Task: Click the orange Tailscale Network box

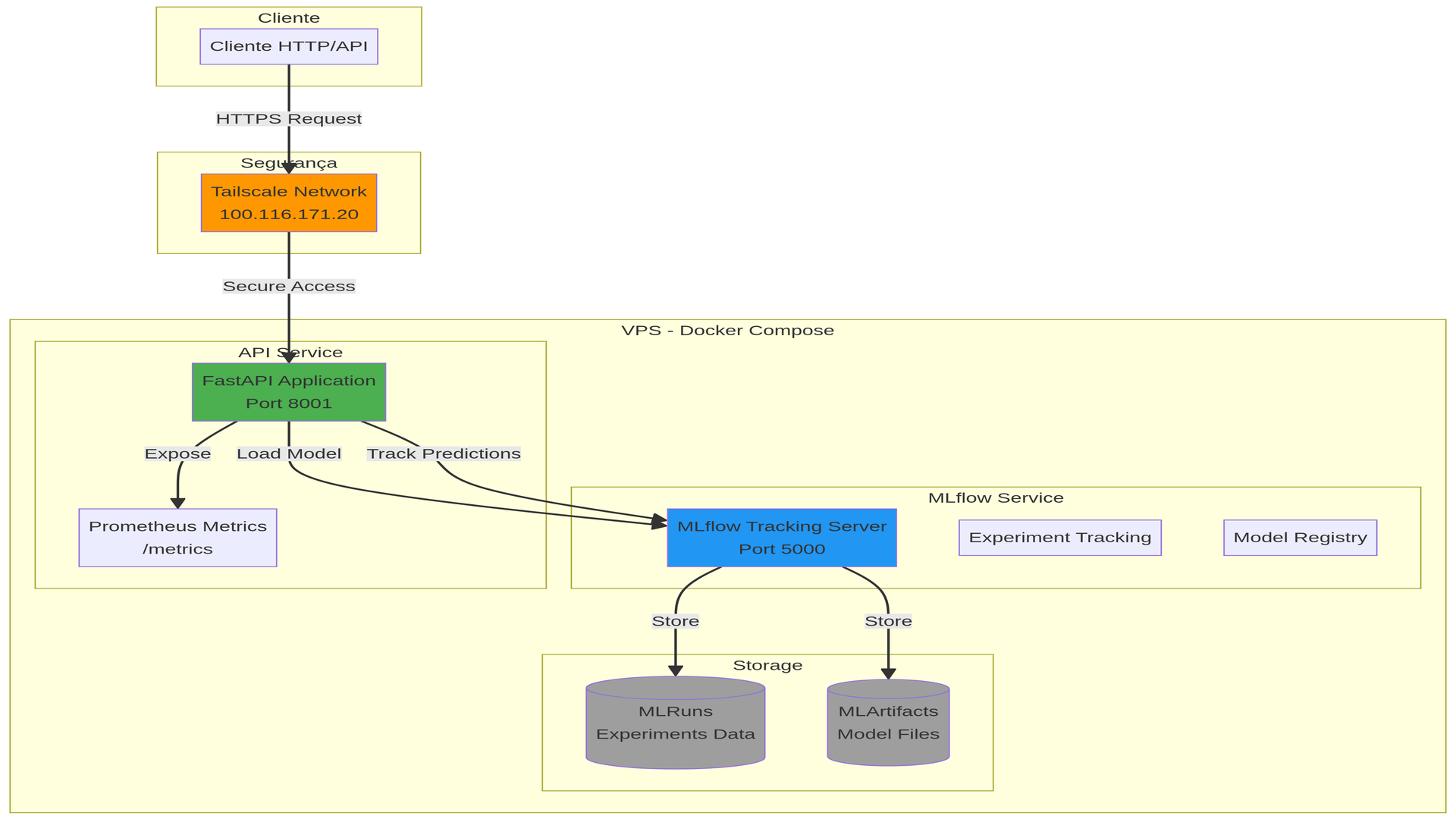Action: pyautogui.click(x=288, y=202)
